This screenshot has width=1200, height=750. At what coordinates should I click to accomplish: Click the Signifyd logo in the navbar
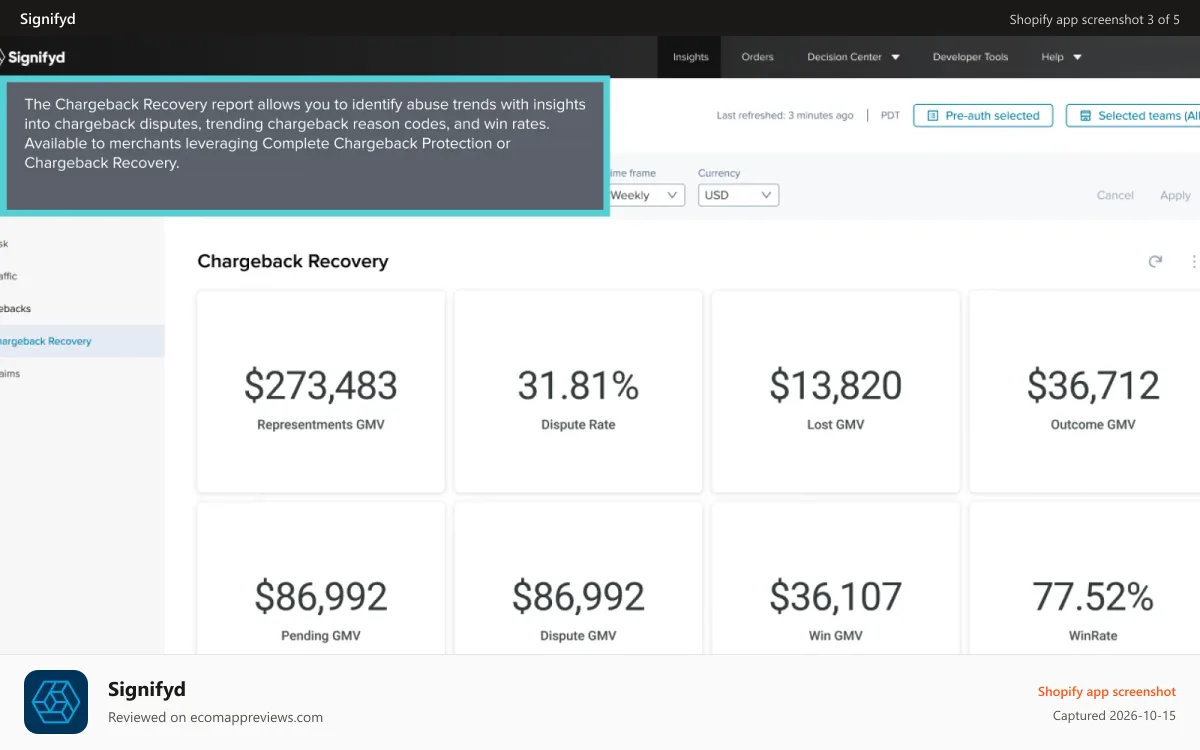[x=32, y=57]
